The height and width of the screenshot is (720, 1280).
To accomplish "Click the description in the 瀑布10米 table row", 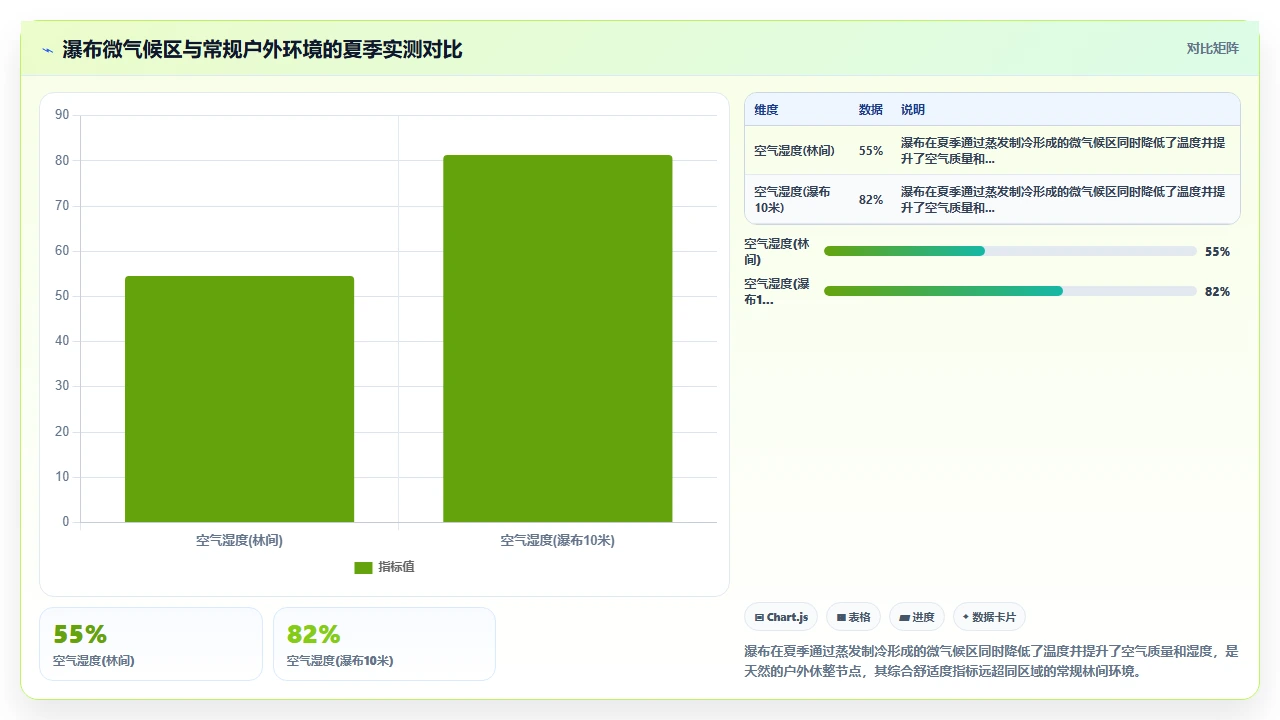I will [1063, 200].
